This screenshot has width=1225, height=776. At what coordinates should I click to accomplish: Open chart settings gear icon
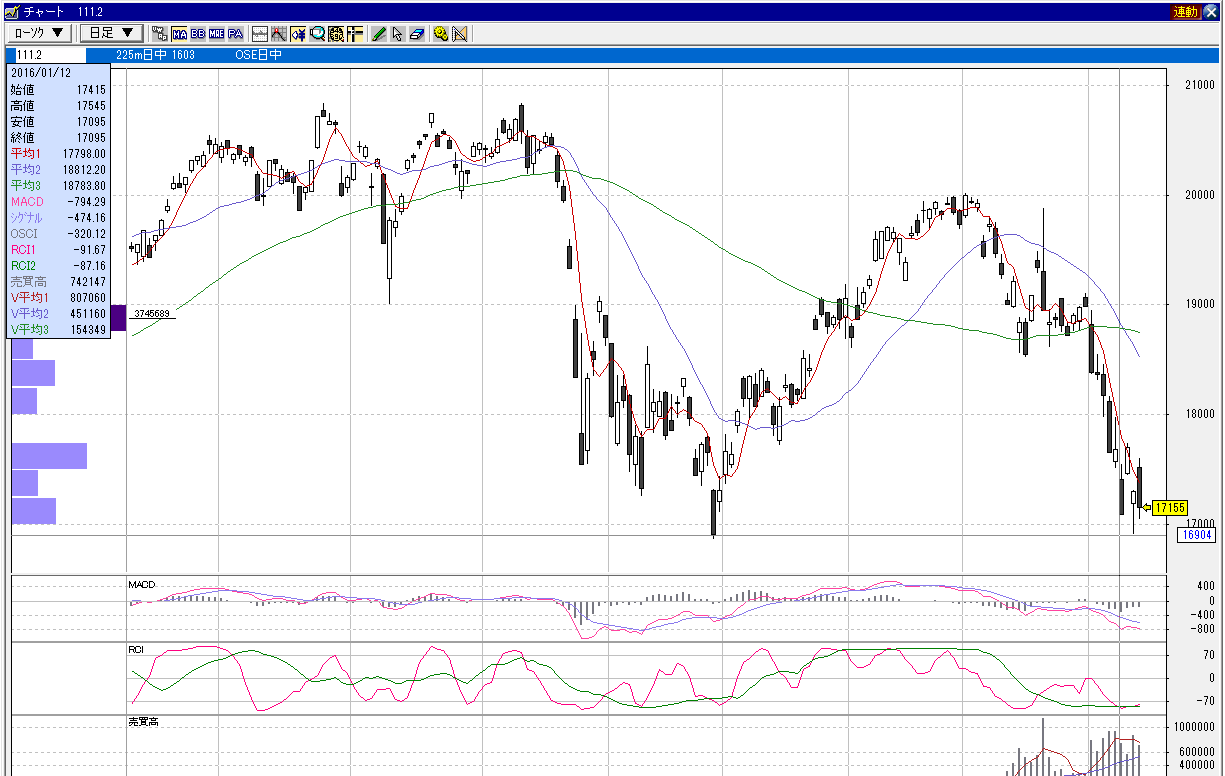[441, 33]
